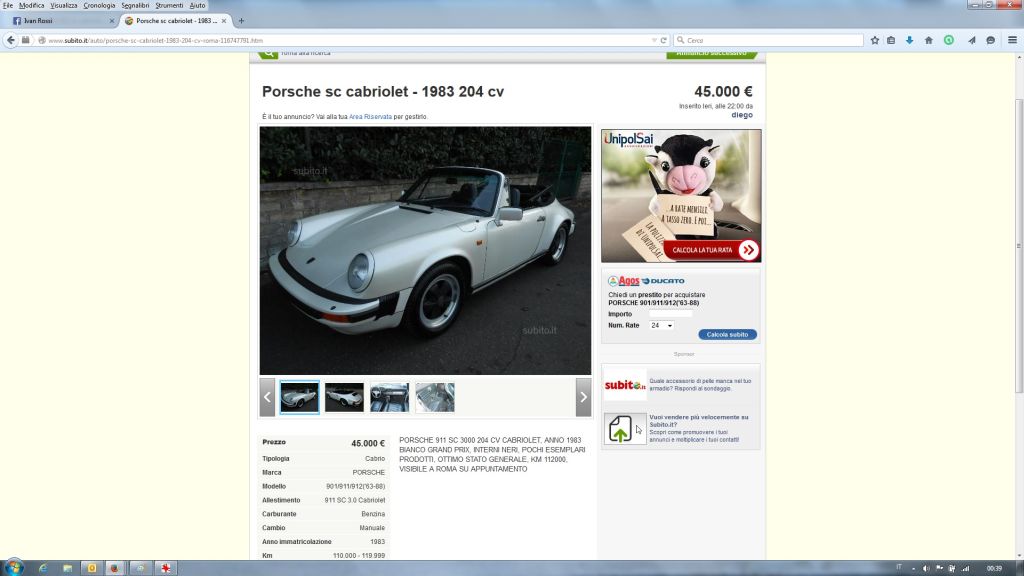Click in the Importo input field
Image resolution: width=1024 pixels, height=576 pixels.
tap(671, 314)
